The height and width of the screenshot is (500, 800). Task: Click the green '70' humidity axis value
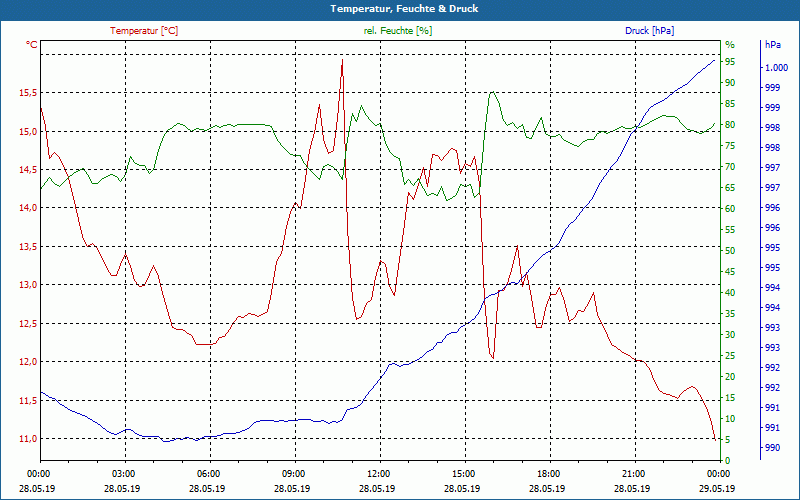point(730,167)
